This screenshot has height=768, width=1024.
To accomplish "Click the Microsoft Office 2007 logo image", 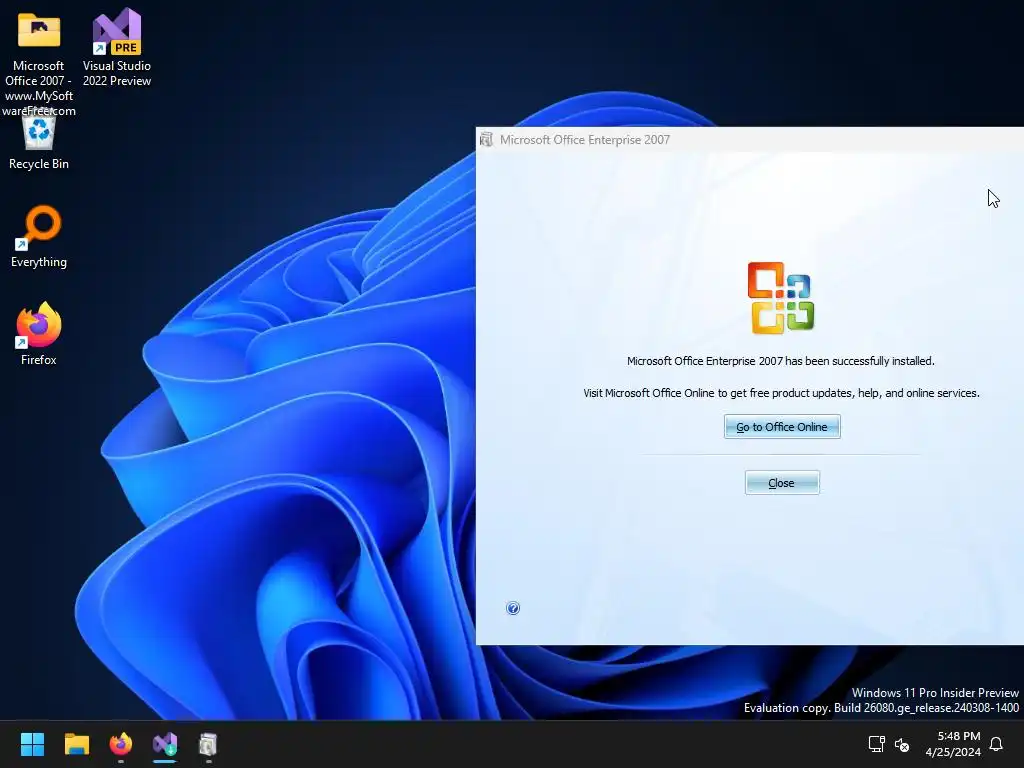I will coord(781,298).
